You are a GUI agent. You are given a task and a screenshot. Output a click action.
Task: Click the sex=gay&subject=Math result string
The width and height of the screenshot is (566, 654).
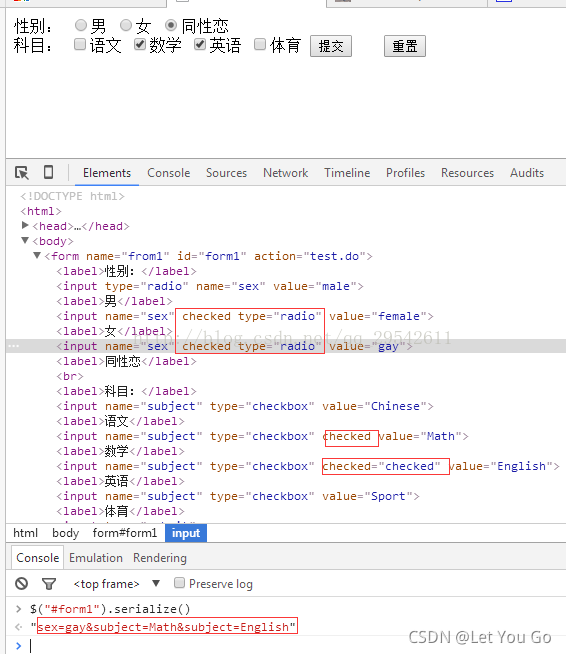coord(164,626)
